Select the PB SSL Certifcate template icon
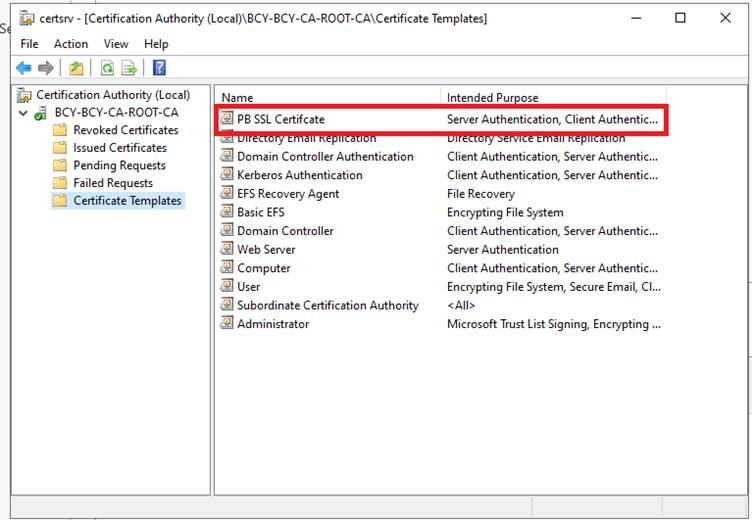This screenshot has width=752, height=520. point(228,120)
